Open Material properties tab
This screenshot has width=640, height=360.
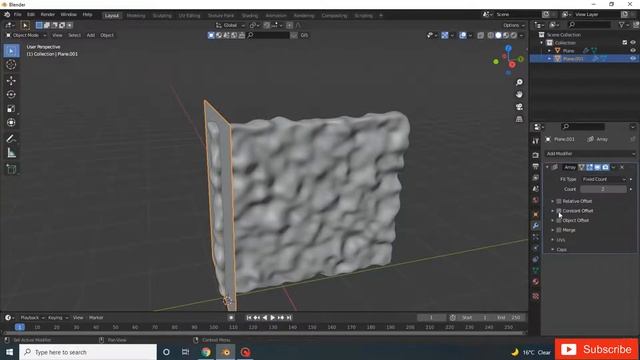536,282
